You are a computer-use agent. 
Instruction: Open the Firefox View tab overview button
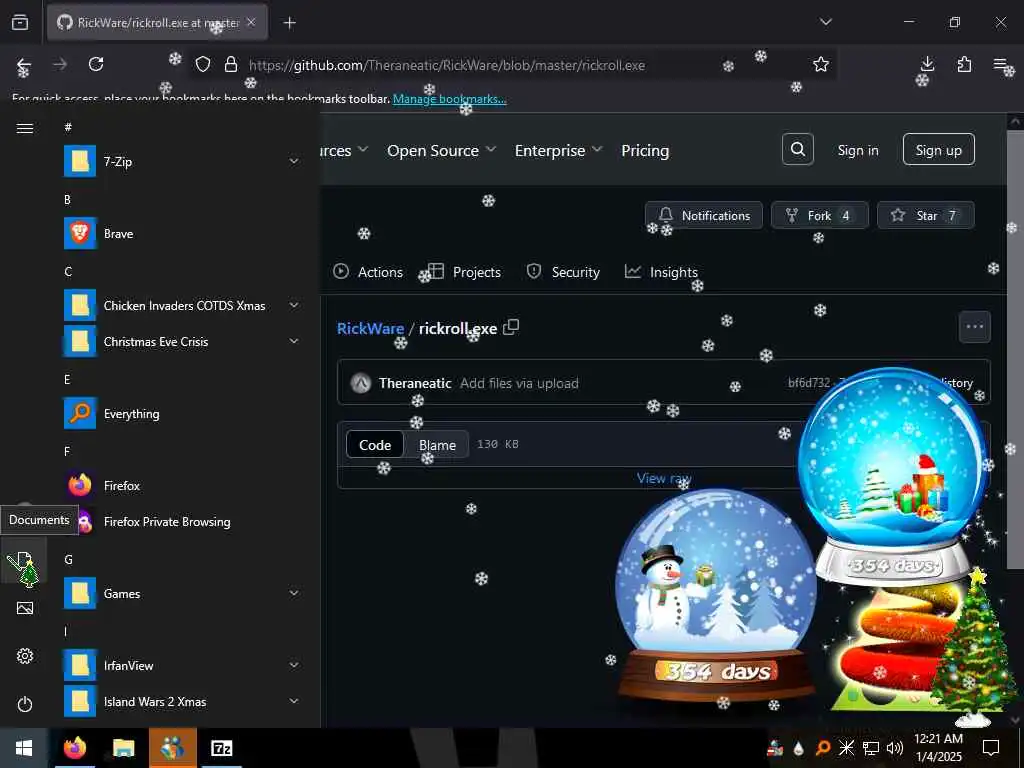click(x=20, y=22)
